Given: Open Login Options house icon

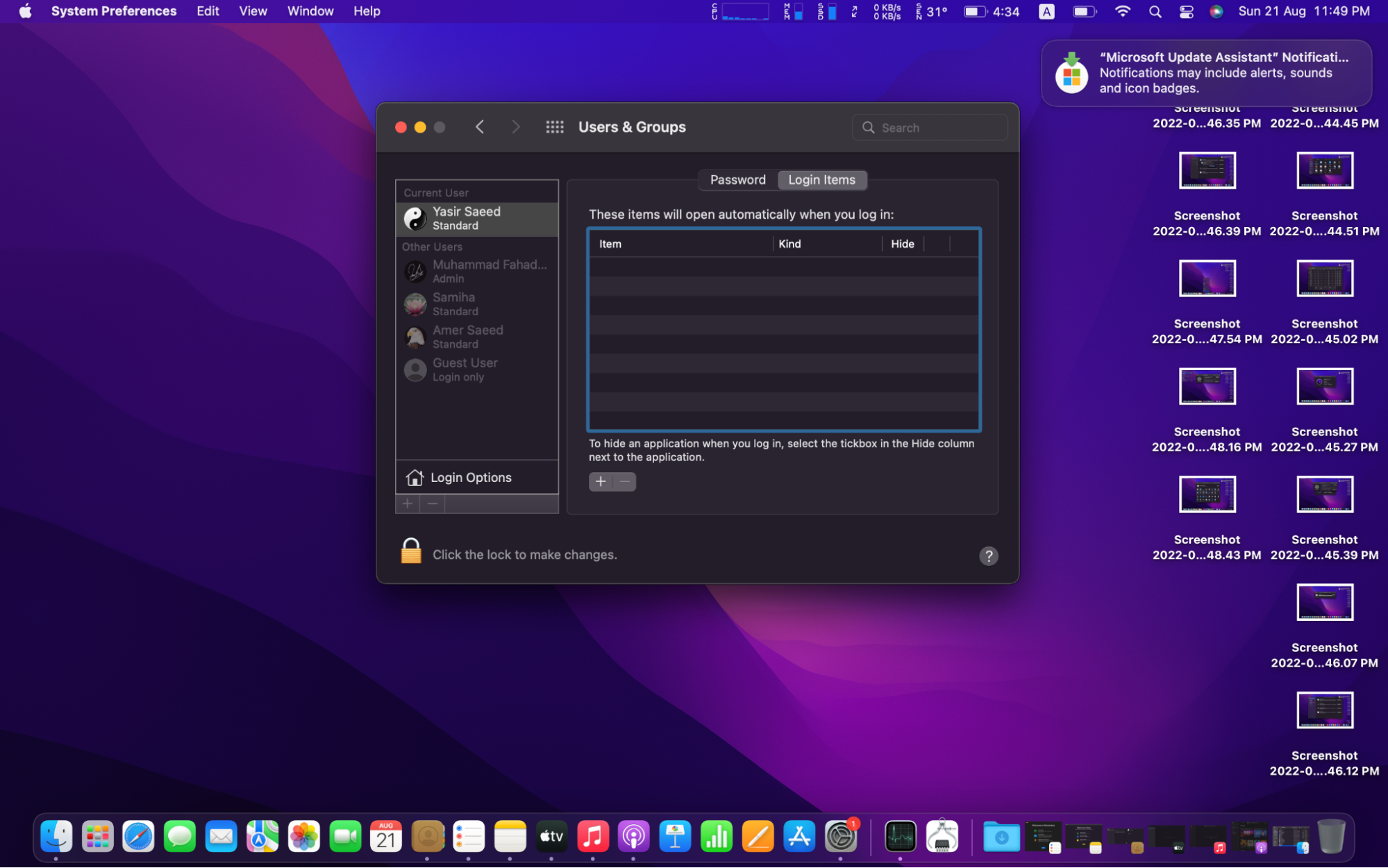Looking at the screenshot, I should pyautogui.click(x=415, y=477).
